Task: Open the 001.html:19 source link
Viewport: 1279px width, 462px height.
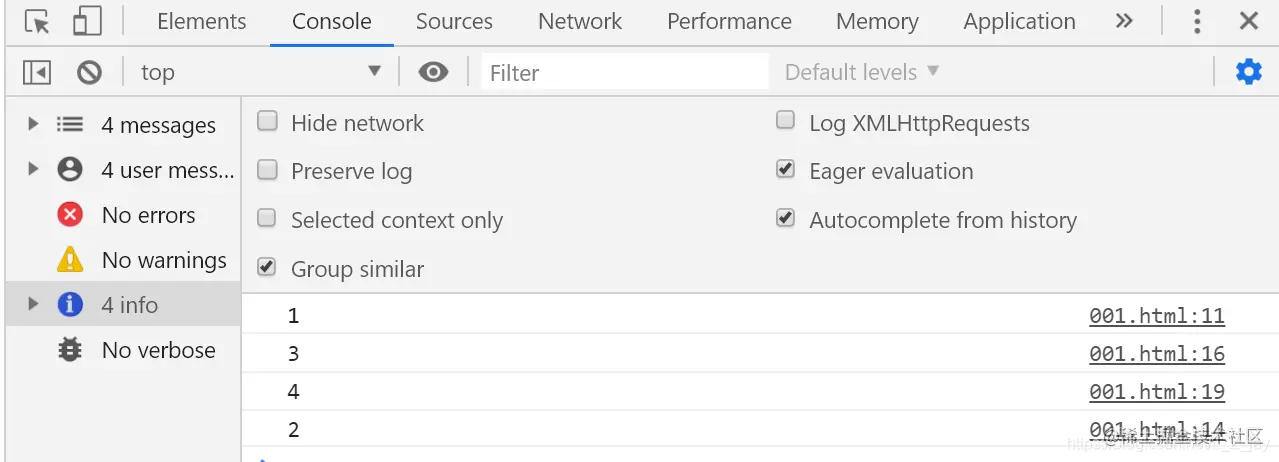Action: coord(1157,392)
